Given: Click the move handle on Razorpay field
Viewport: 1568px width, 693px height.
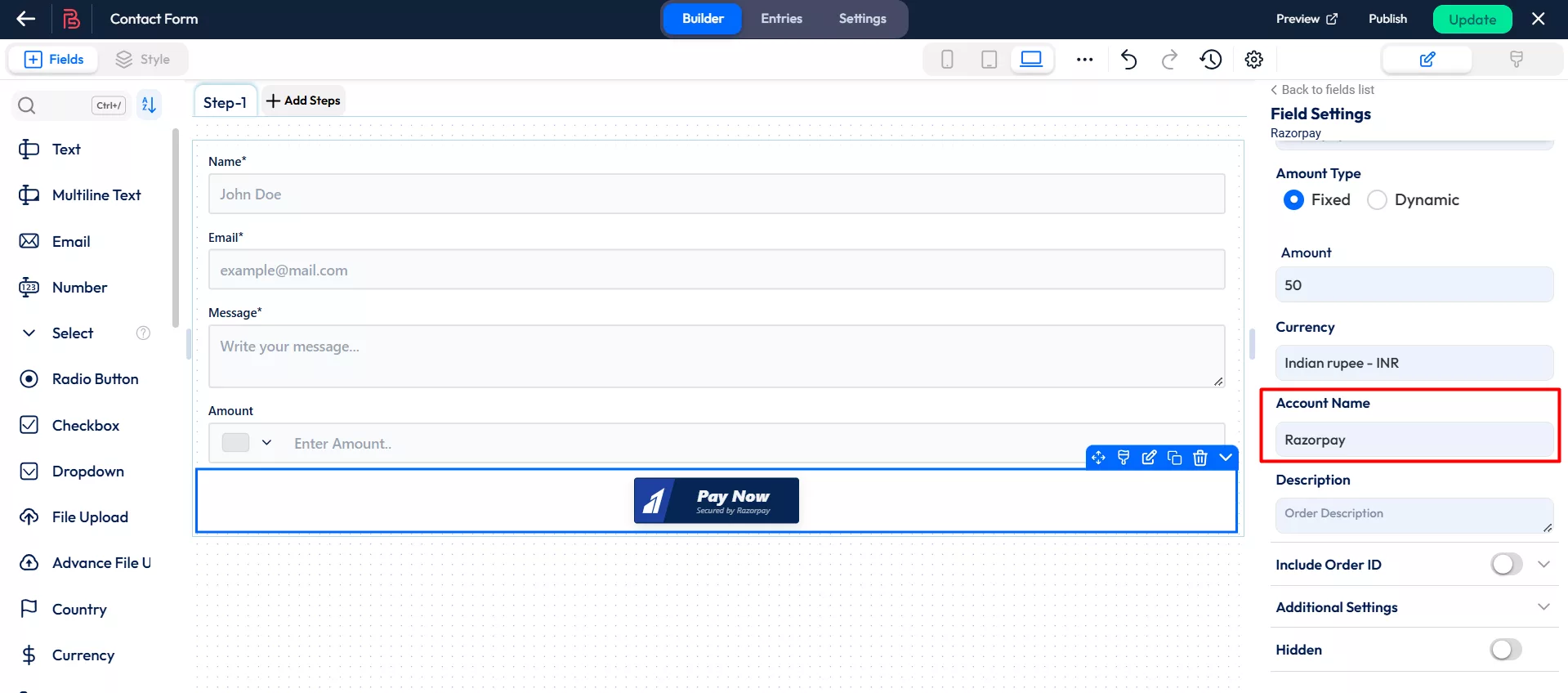Looking at the screenshot, I should coord(1098,458).
